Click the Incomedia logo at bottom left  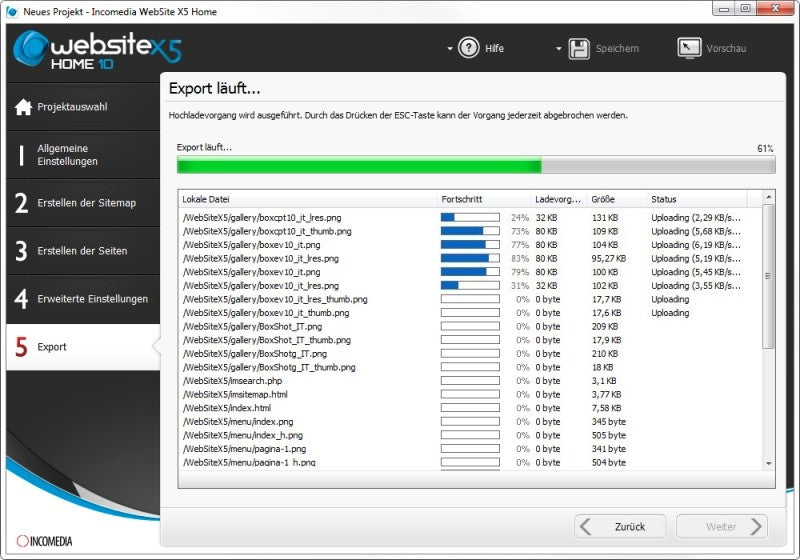(x=44, y=541)
